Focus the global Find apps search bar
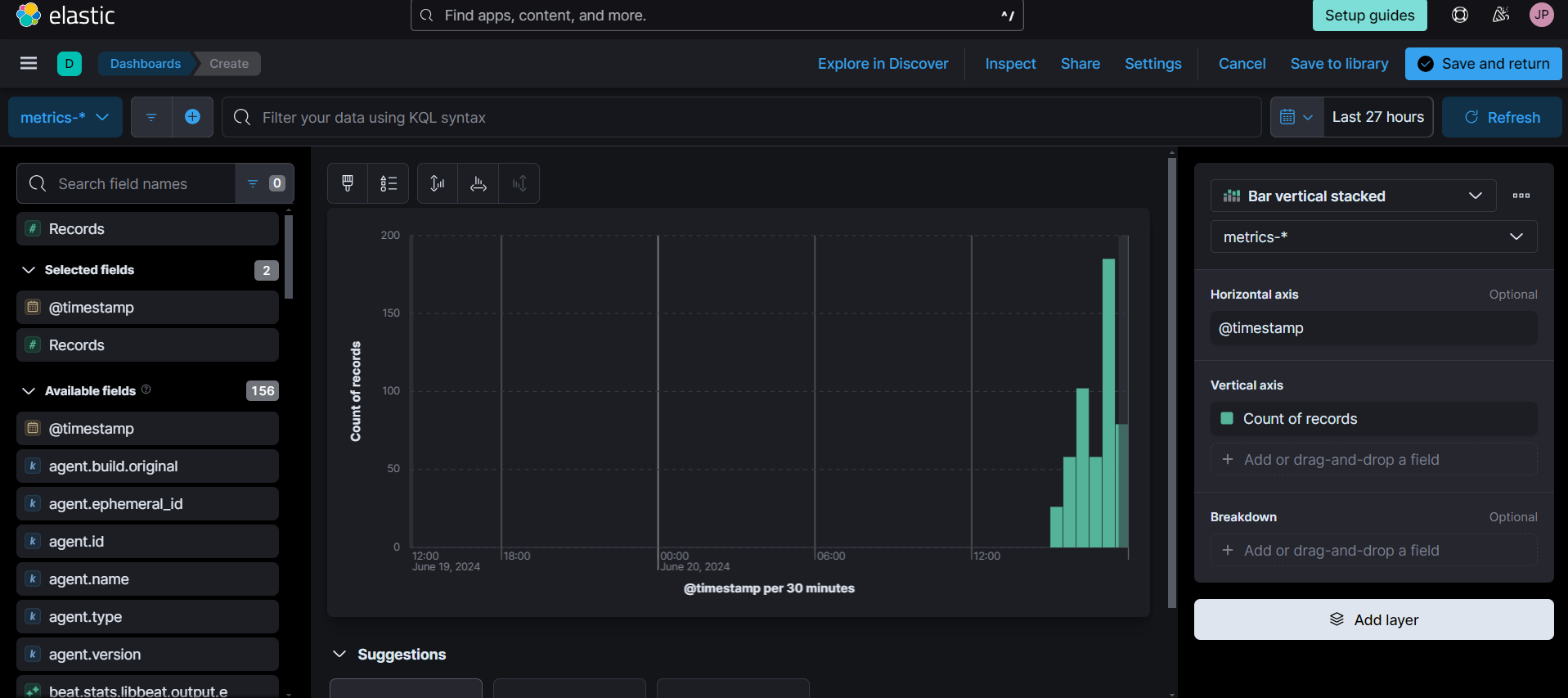1568x698 pixels. (x=717, y=16)
